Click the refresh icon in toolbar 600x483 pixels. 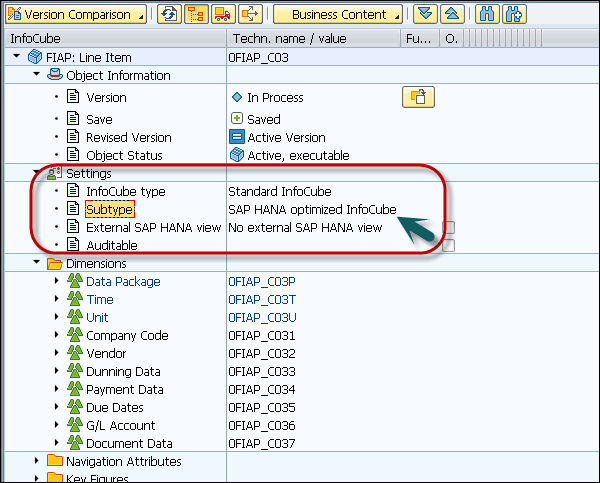click(169, 15)
